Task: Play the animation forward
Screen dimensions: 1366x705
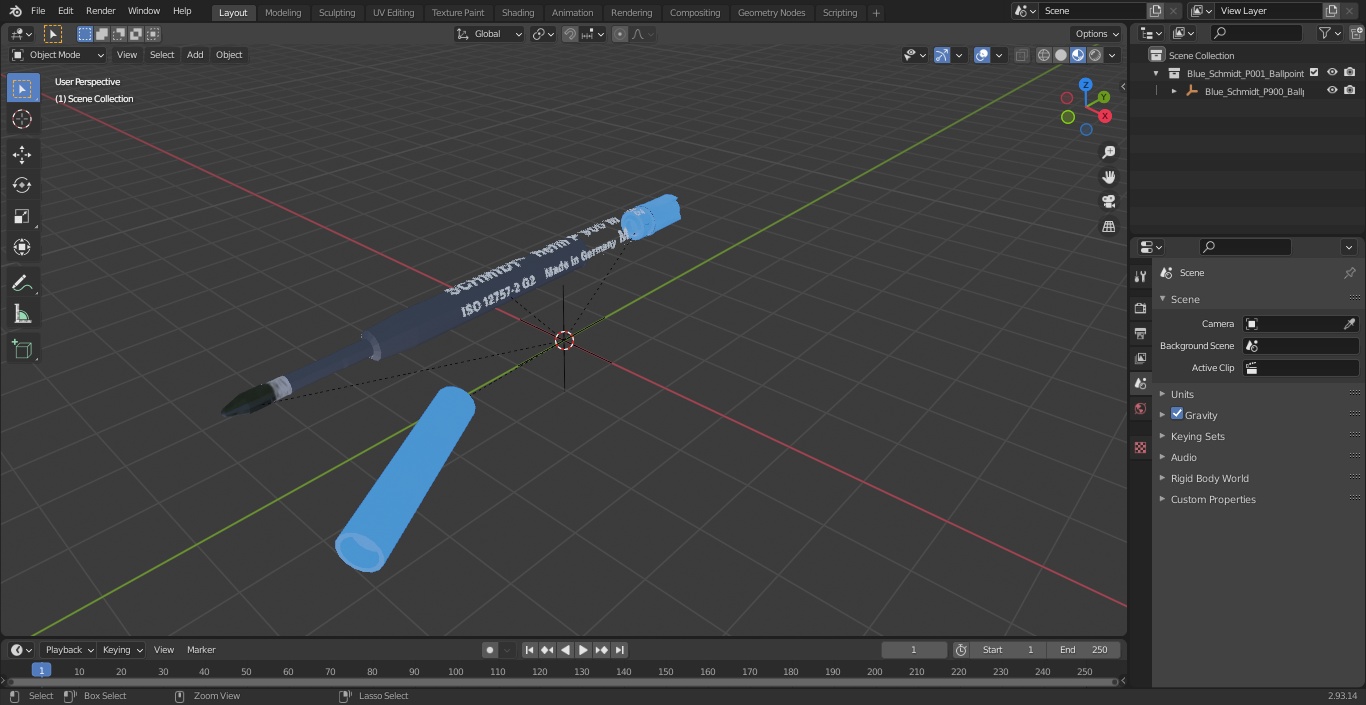Action: click(x=584, y=650)
